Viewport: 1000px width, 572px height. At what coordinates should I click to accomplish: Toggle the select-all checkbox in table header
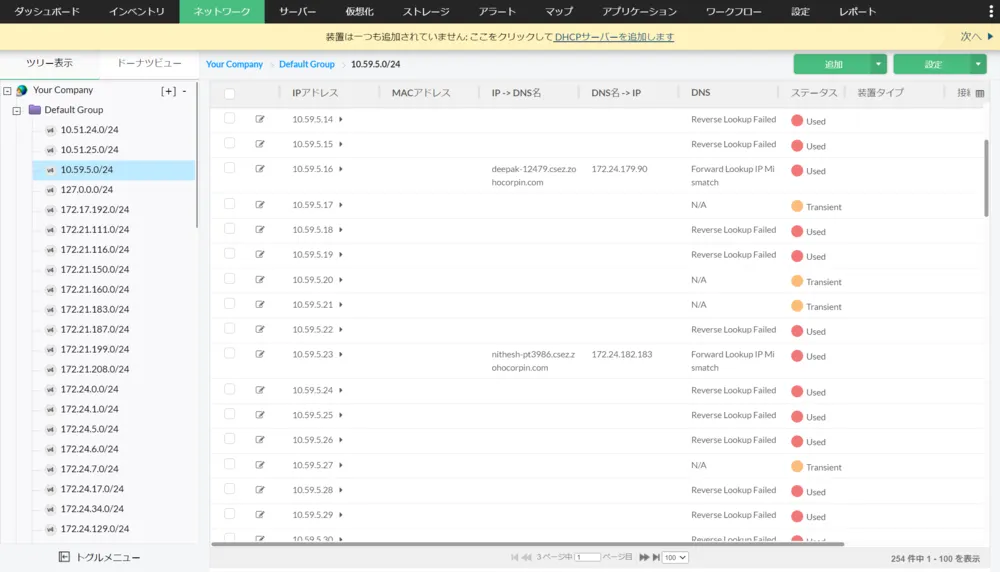point(230,94)
